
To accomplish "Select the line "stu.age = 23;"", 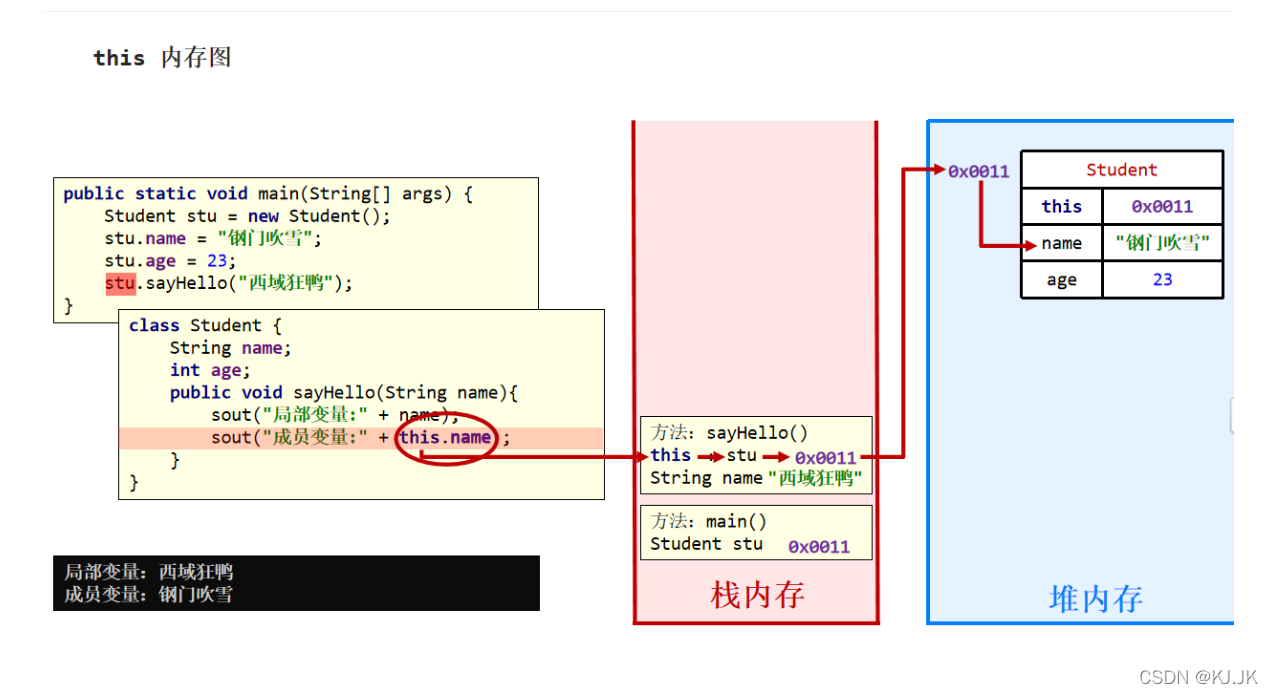I will tap(170, 260).
